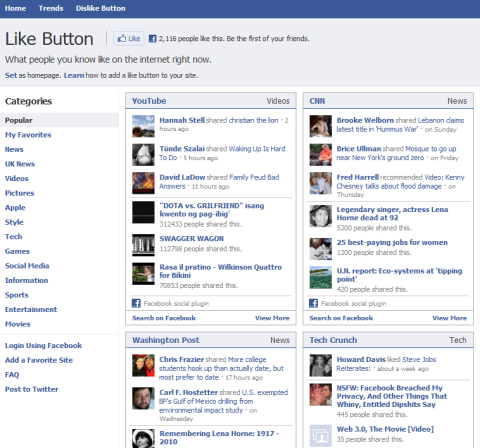Click the Facebook logo beside the like count
The height and width of the screenshot is (448, 480).
point(152,39)
